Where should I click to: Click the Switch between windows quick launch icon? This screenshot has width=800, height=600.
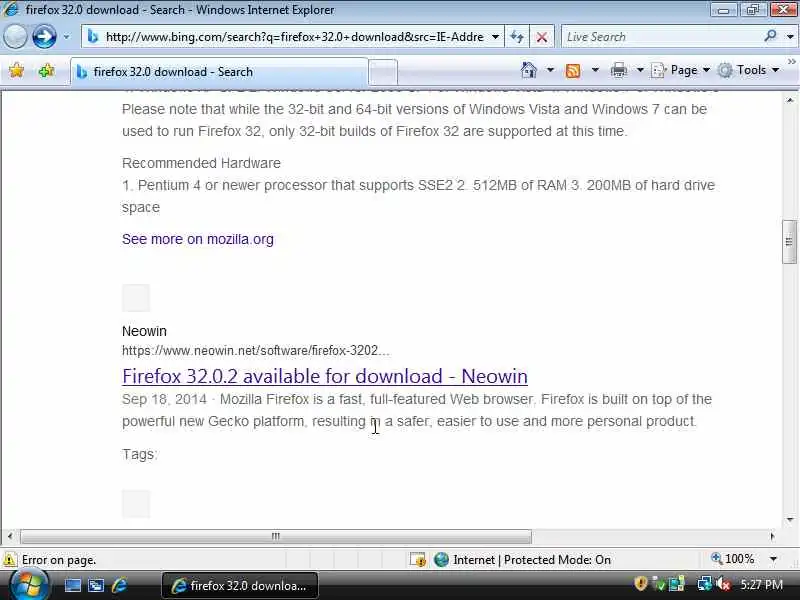(x=96, y=585)
